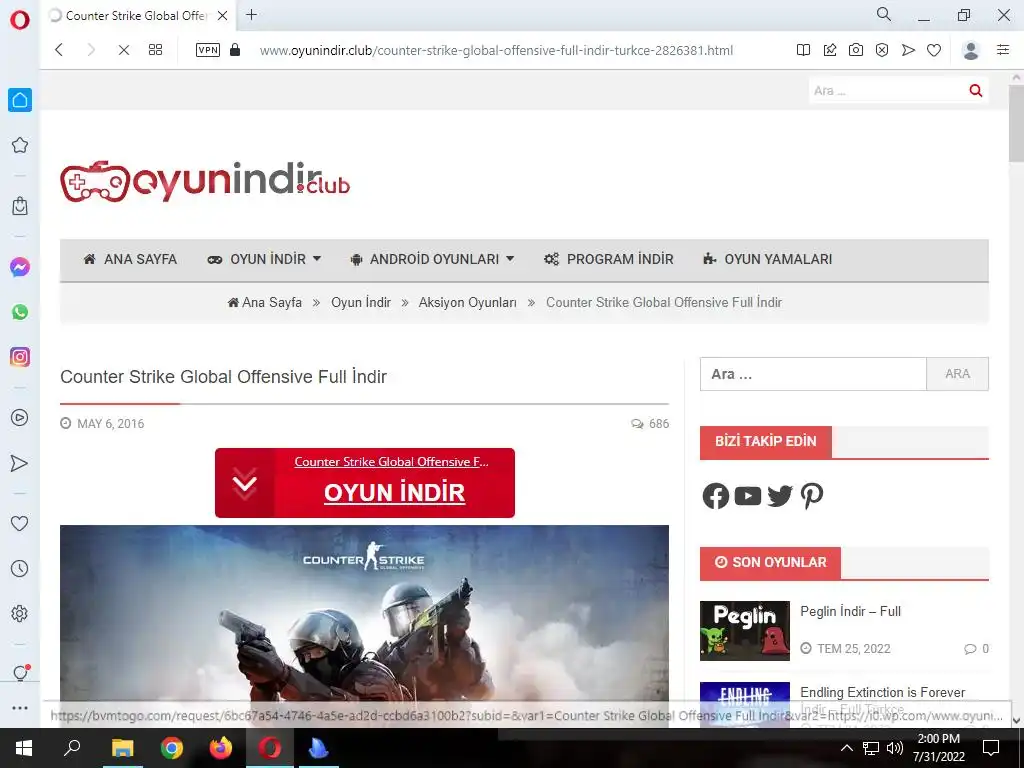
Task: Open the Facebook follow icon
Action: [716, 496]
